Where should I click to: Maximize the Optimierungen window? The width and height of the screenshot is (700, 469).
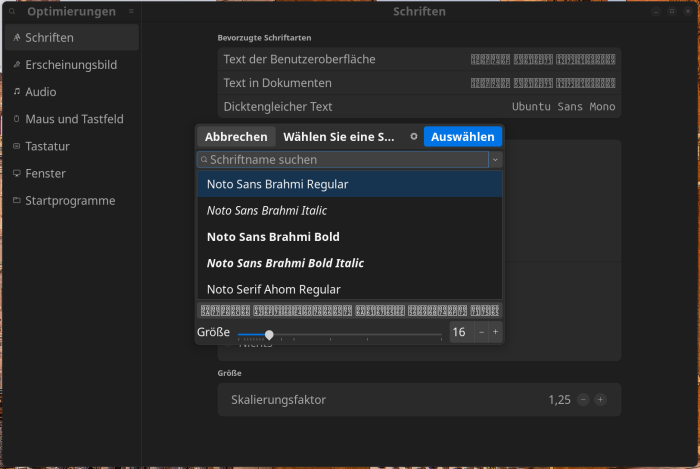click(672, 11)
